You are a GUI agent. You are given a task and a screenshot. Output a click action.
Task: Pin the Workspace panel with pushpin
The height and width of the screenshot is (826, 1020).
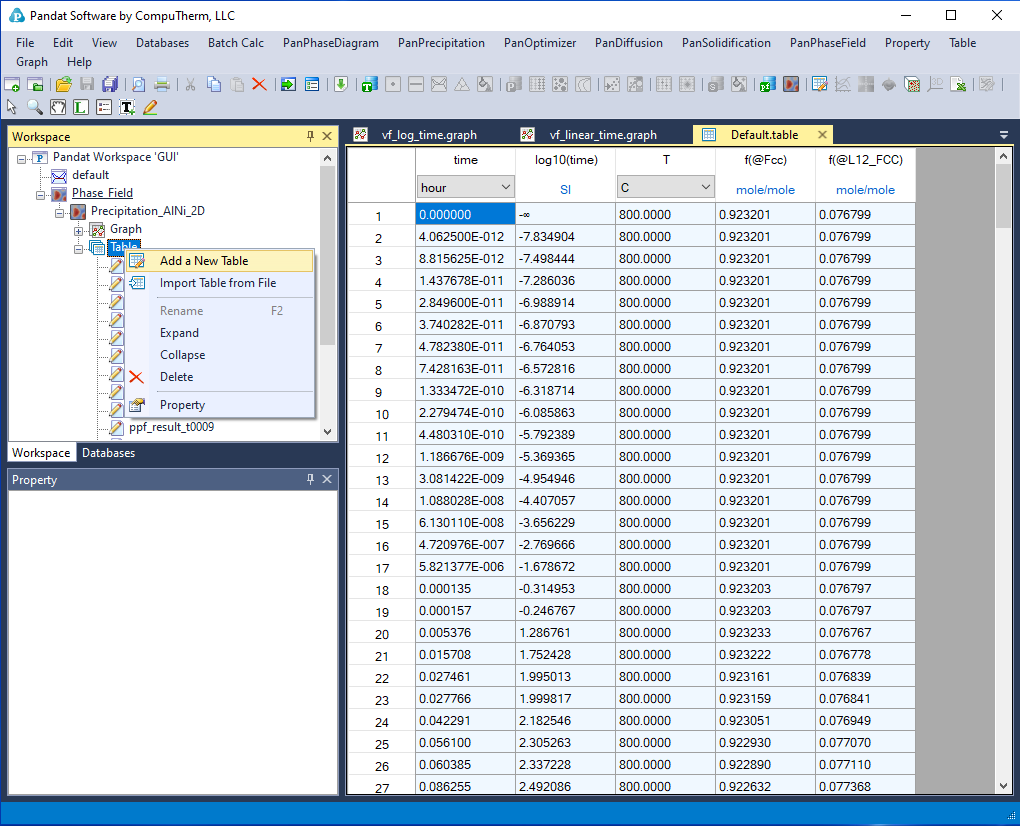pos(310,136)
